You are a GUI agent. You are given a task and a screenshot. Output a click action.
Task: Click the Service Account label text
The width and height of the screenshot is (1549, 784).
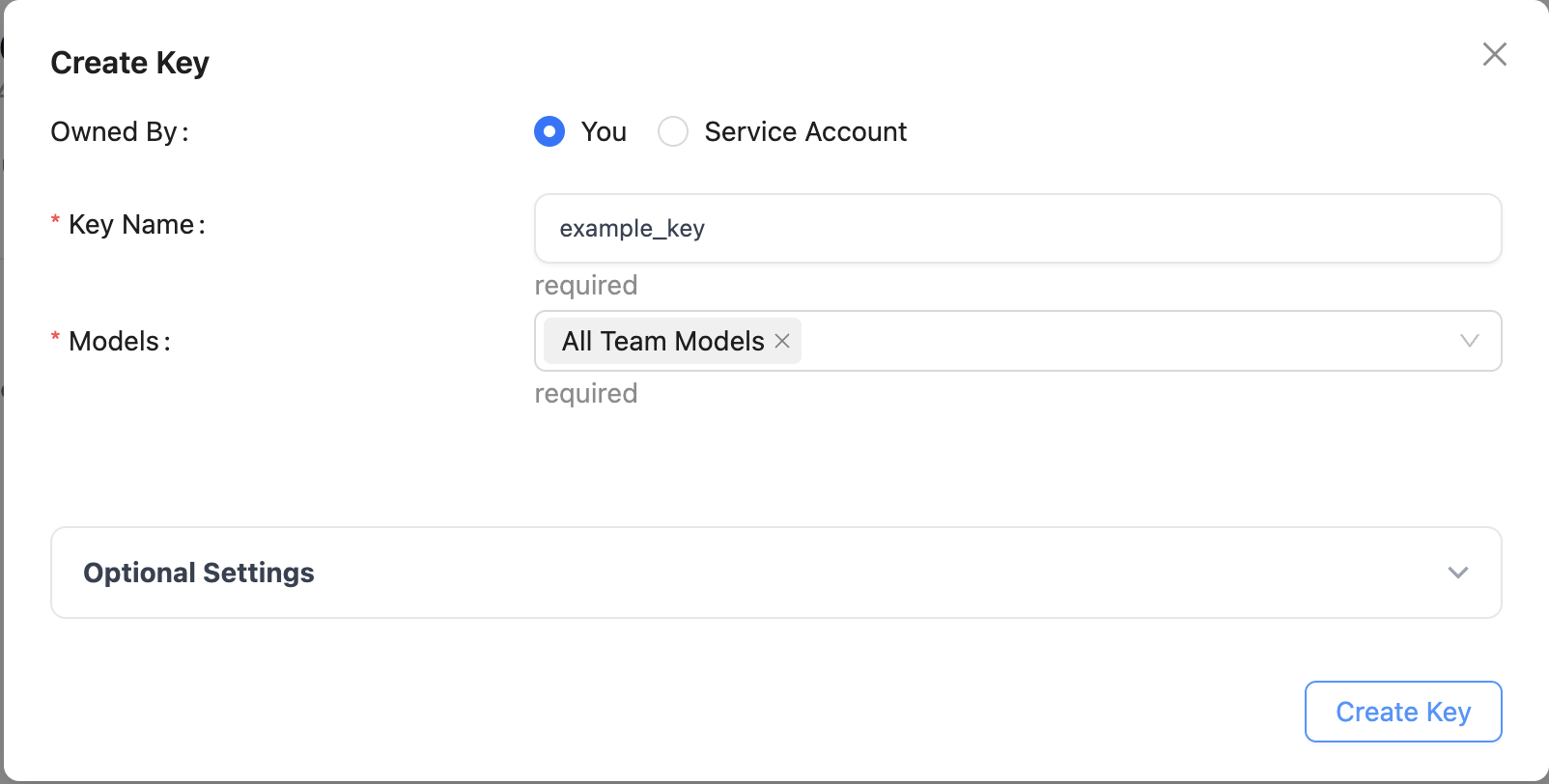(x=805, y=131)
